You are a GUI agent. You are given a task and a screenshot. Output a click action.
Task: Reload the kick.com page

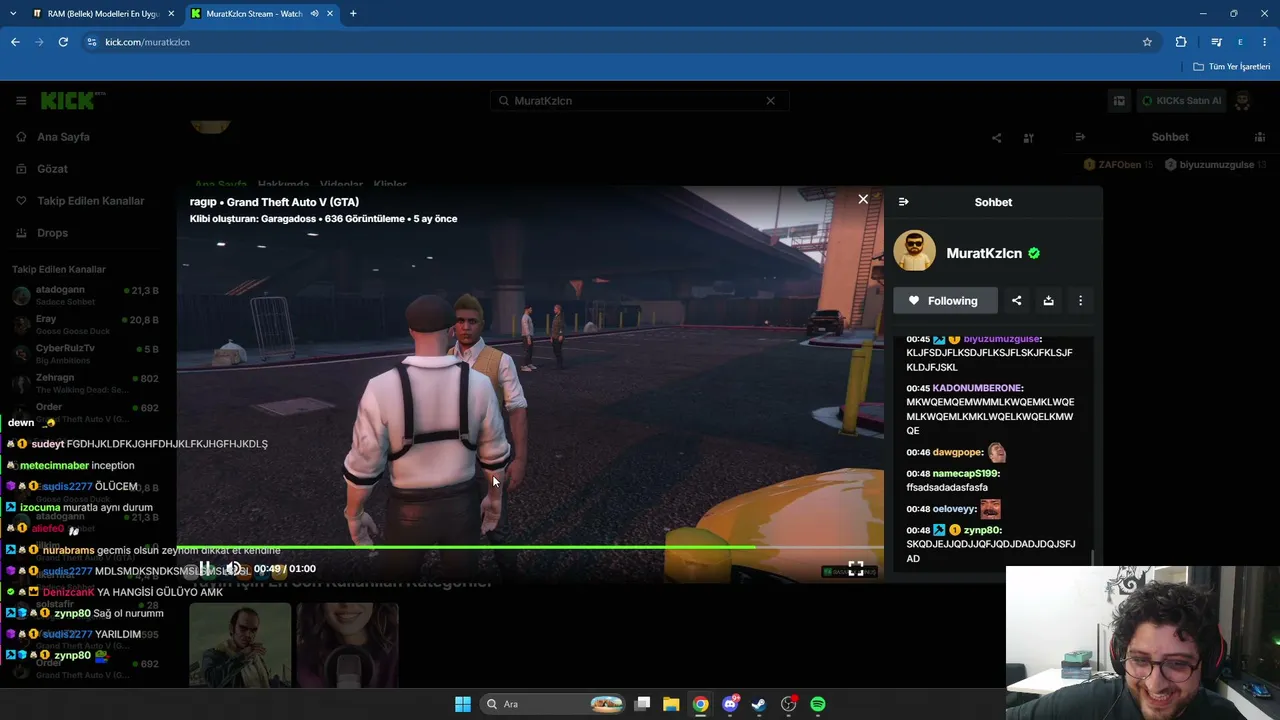63,42
